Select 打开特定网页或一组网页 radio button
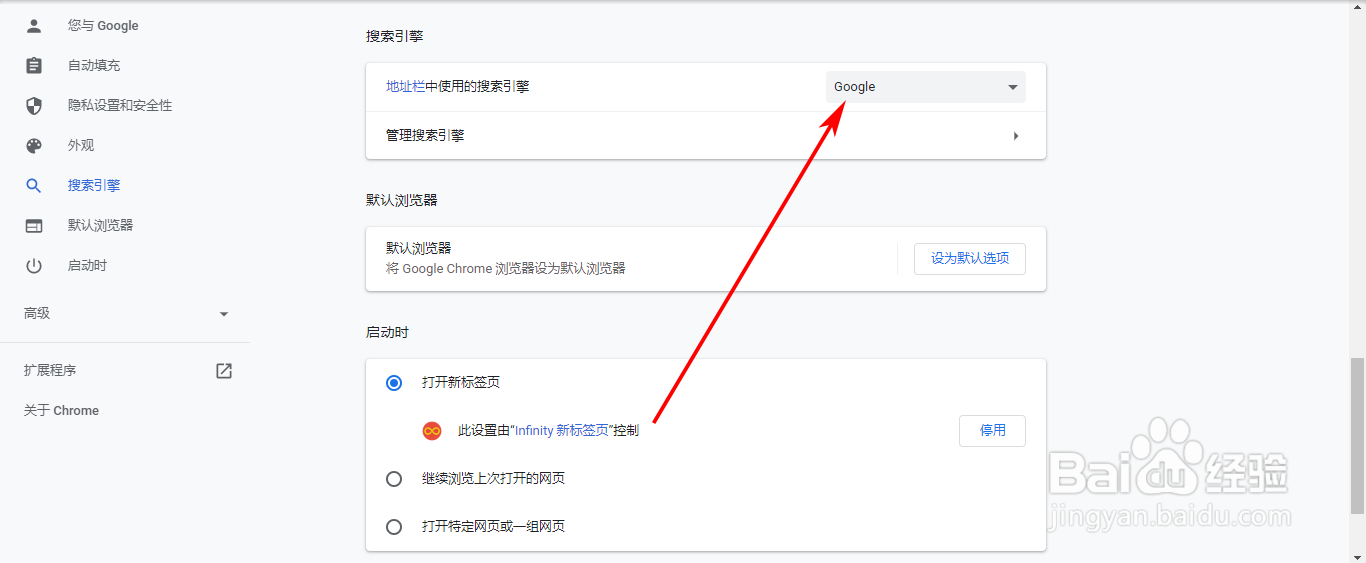 [394, 527]
